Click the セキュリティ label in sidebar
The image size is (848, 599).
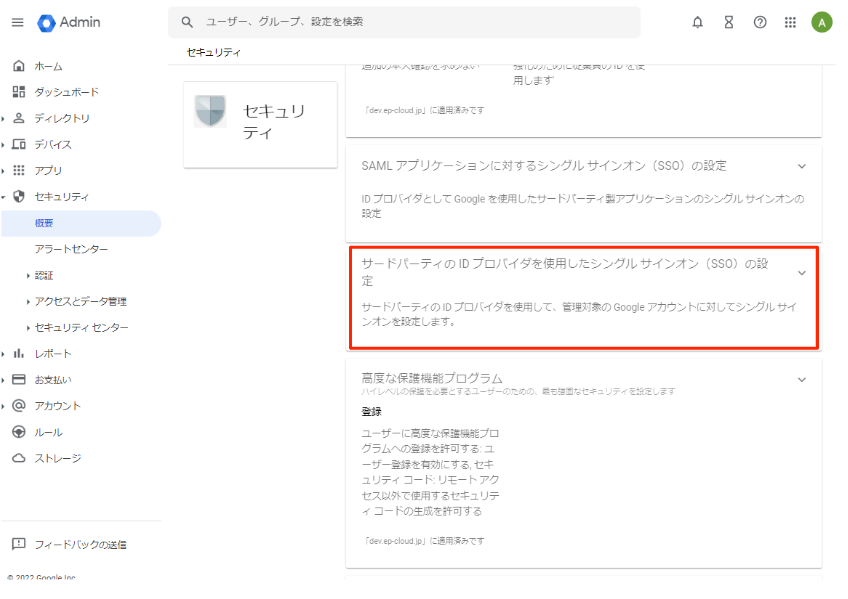click(62, 197)
